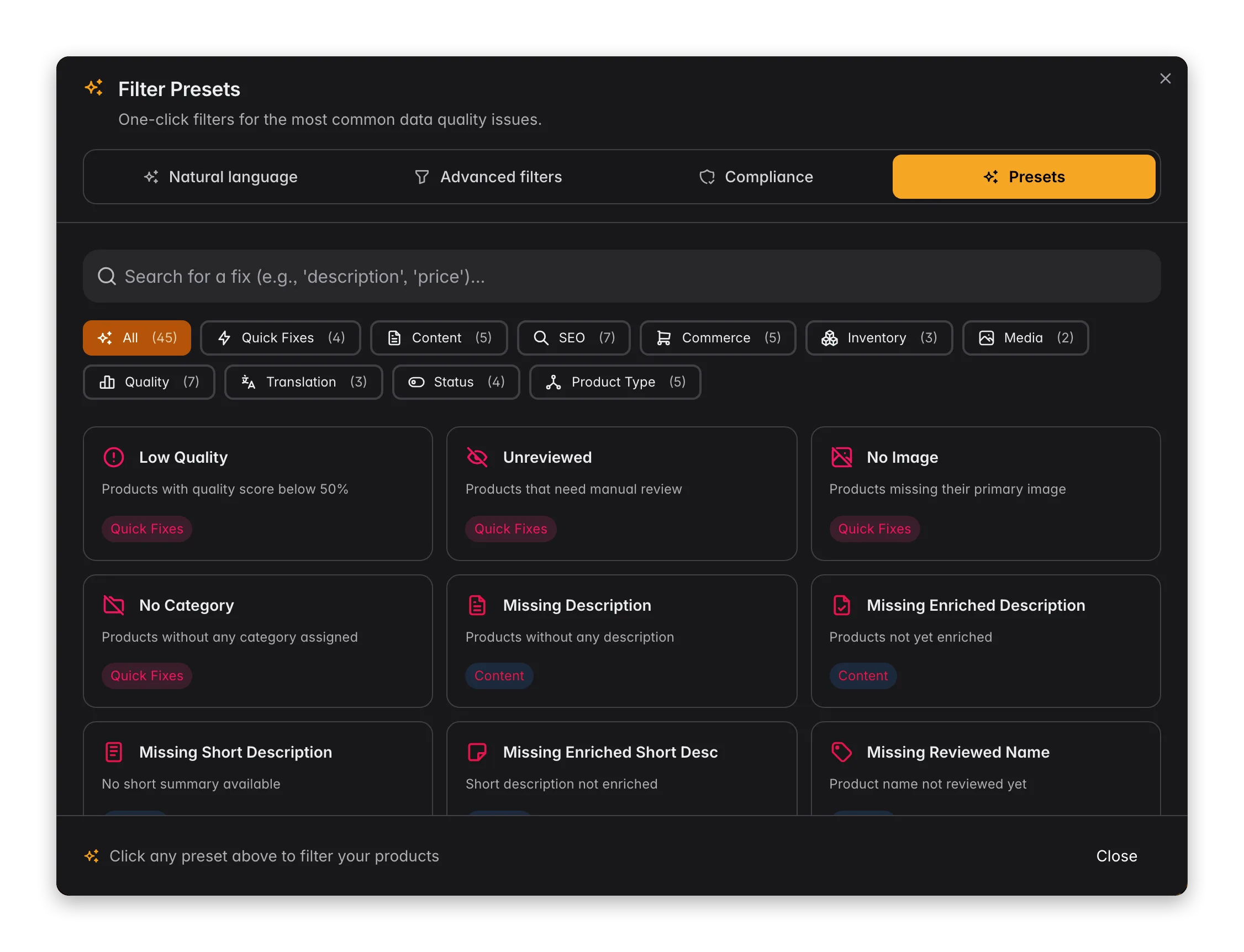The image size is (1244, 952).
Task: Click the Close button in footer
Action: pyautogui.click(x=1116, y=856)
